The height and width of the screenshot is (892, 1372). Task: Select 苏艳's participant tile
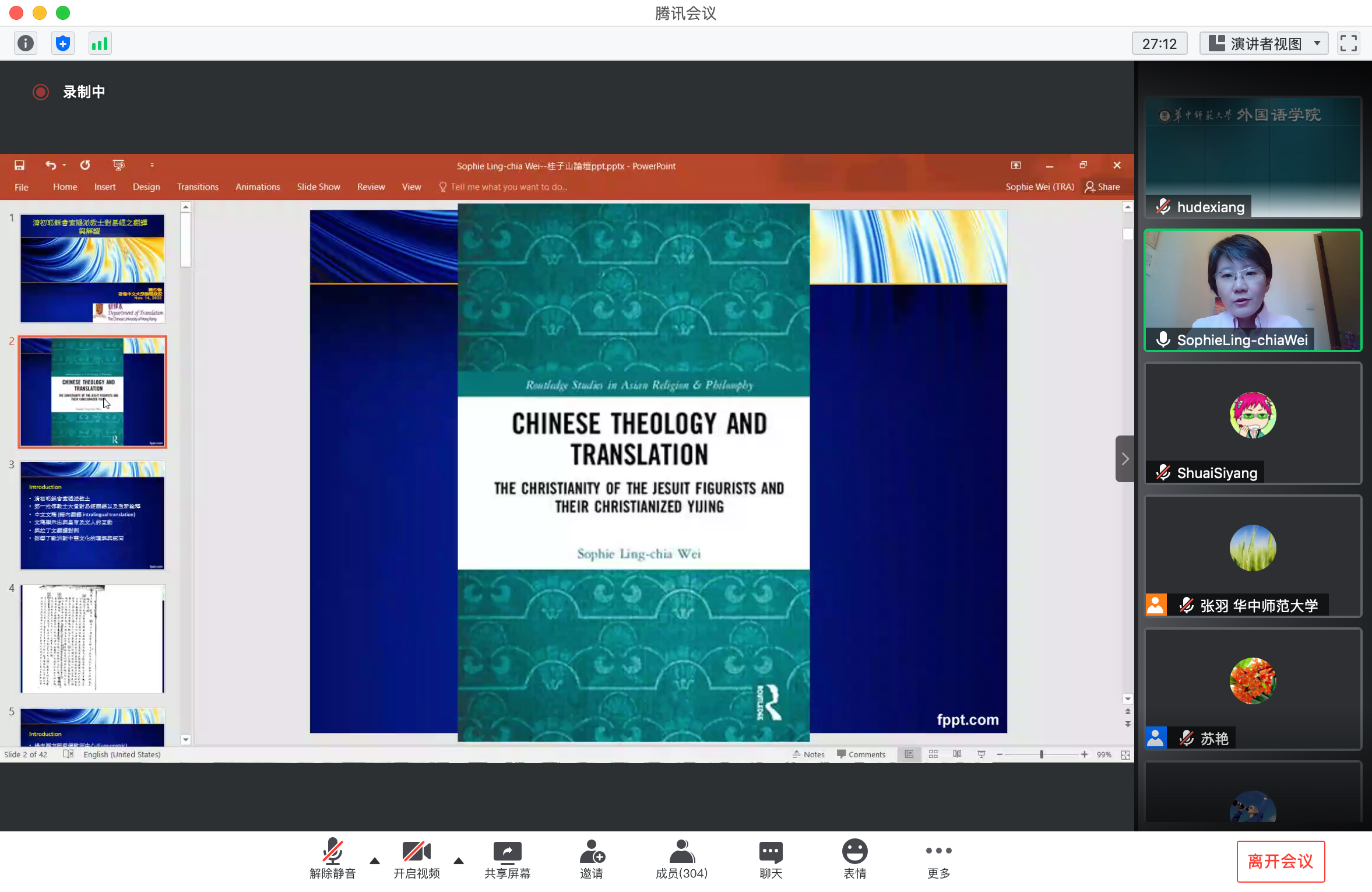(1253, 689)
